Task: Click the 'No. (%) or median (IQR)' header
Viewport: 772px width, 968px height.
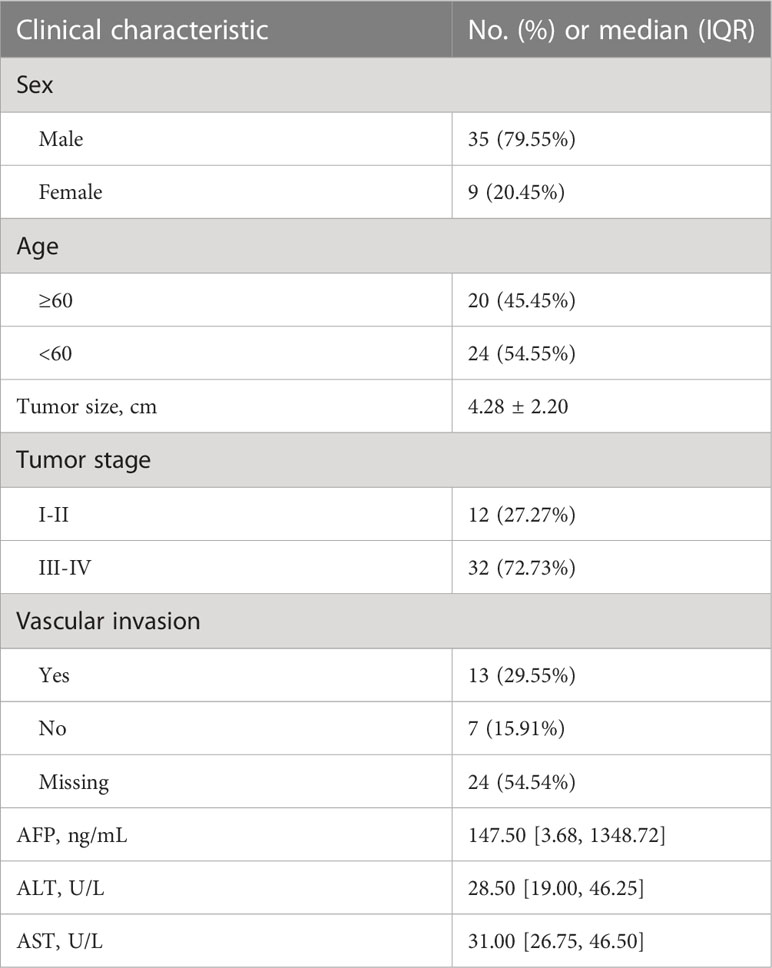Action: [611, 30]
